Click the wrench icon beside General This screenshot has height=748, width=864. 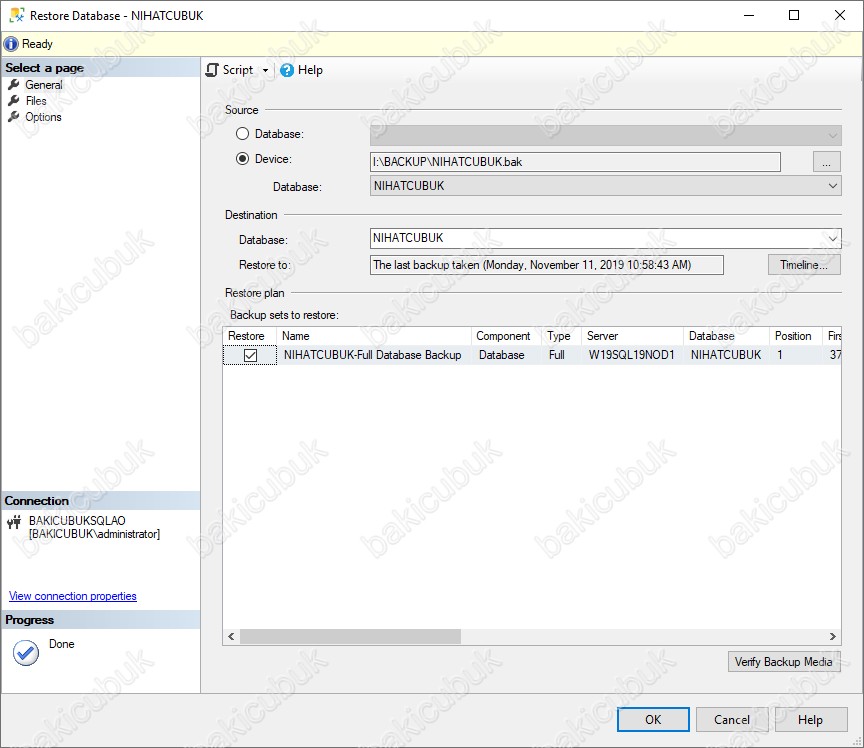coord(14,84)
